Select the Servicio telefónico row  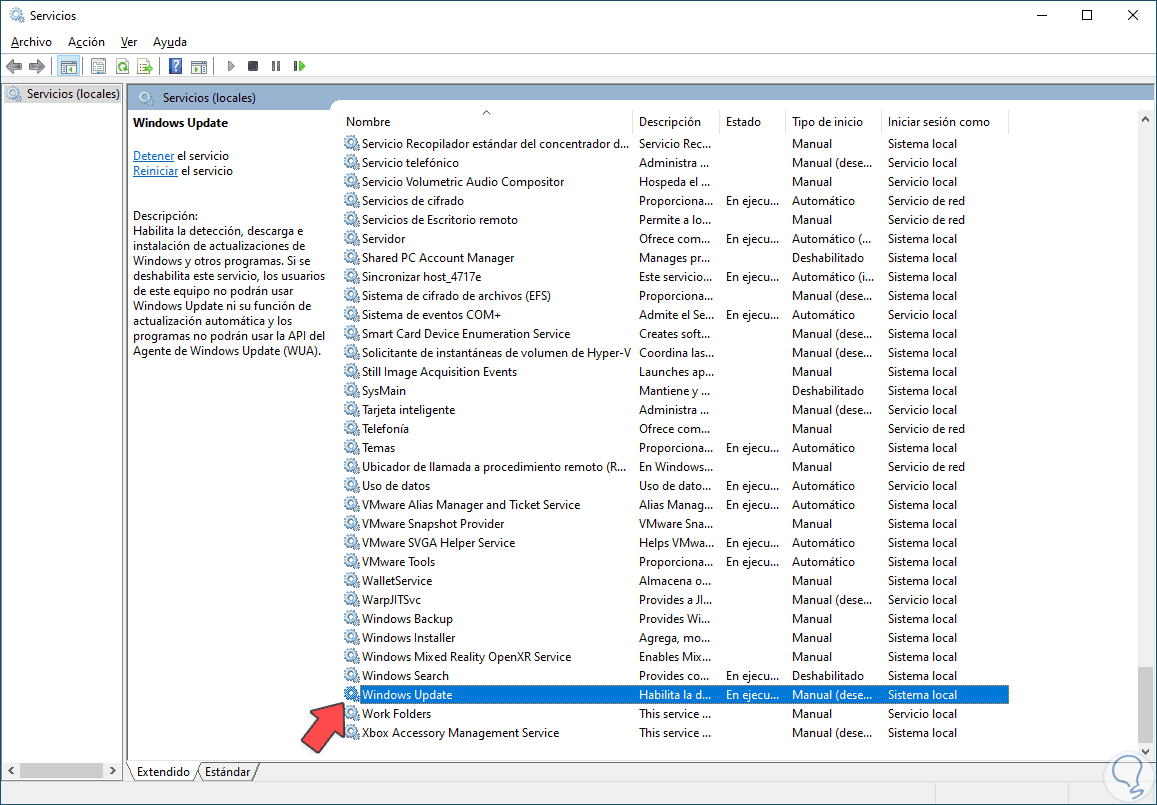click(x=676, y=162)
